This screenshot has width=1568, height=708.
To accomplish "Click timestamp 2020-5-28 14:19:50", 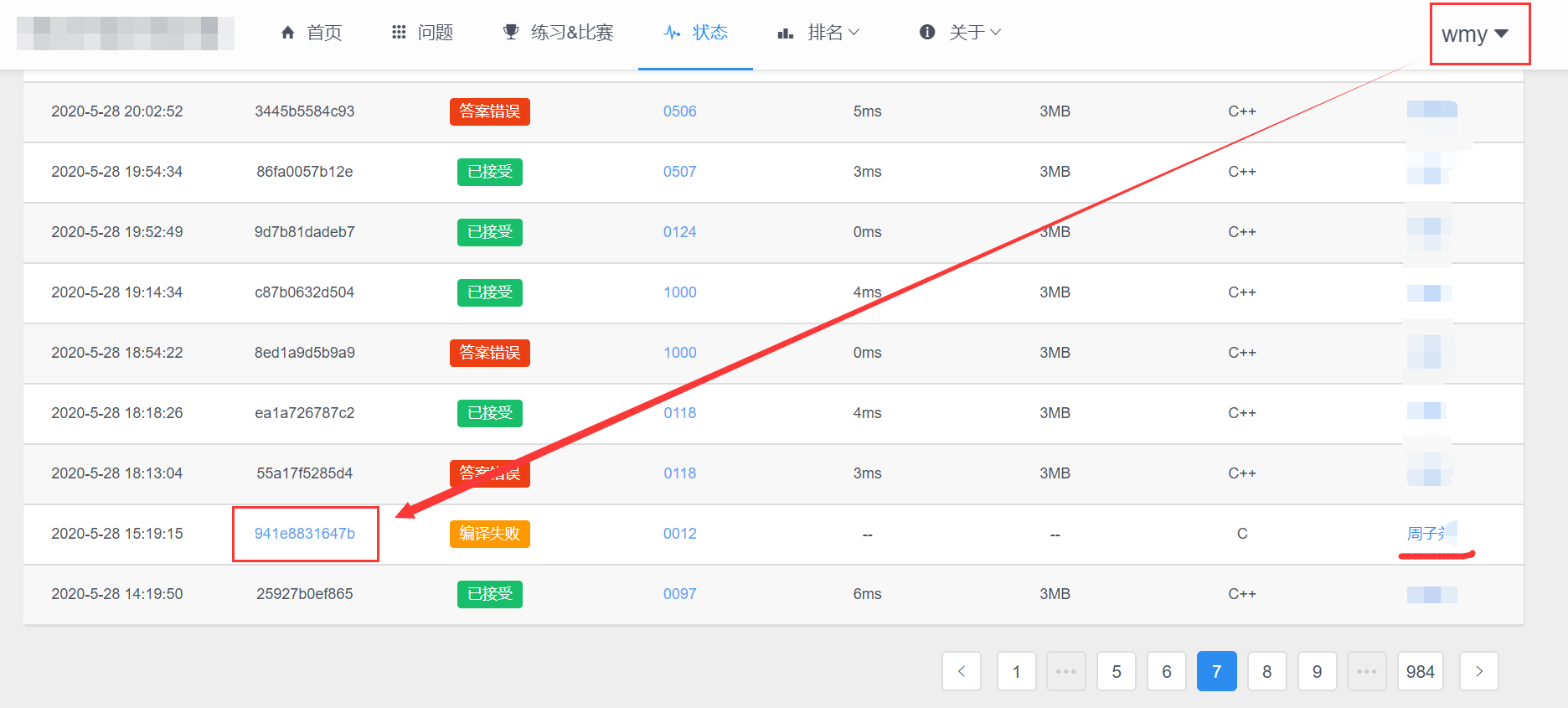I will [x=117, y=594].
